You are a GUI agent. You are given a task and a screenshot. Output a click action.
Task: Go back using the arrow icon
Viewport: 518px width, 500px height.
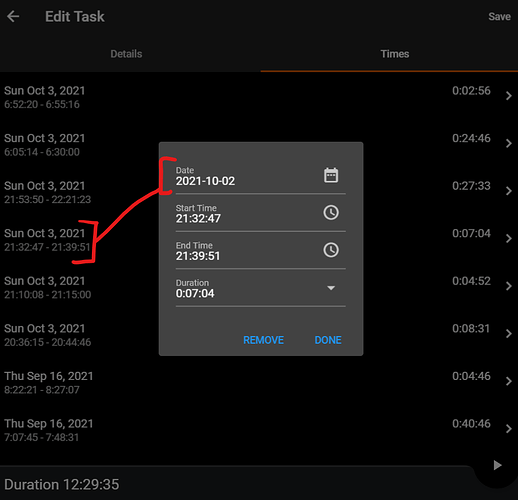pyautogui.click(x=13, y=16)
